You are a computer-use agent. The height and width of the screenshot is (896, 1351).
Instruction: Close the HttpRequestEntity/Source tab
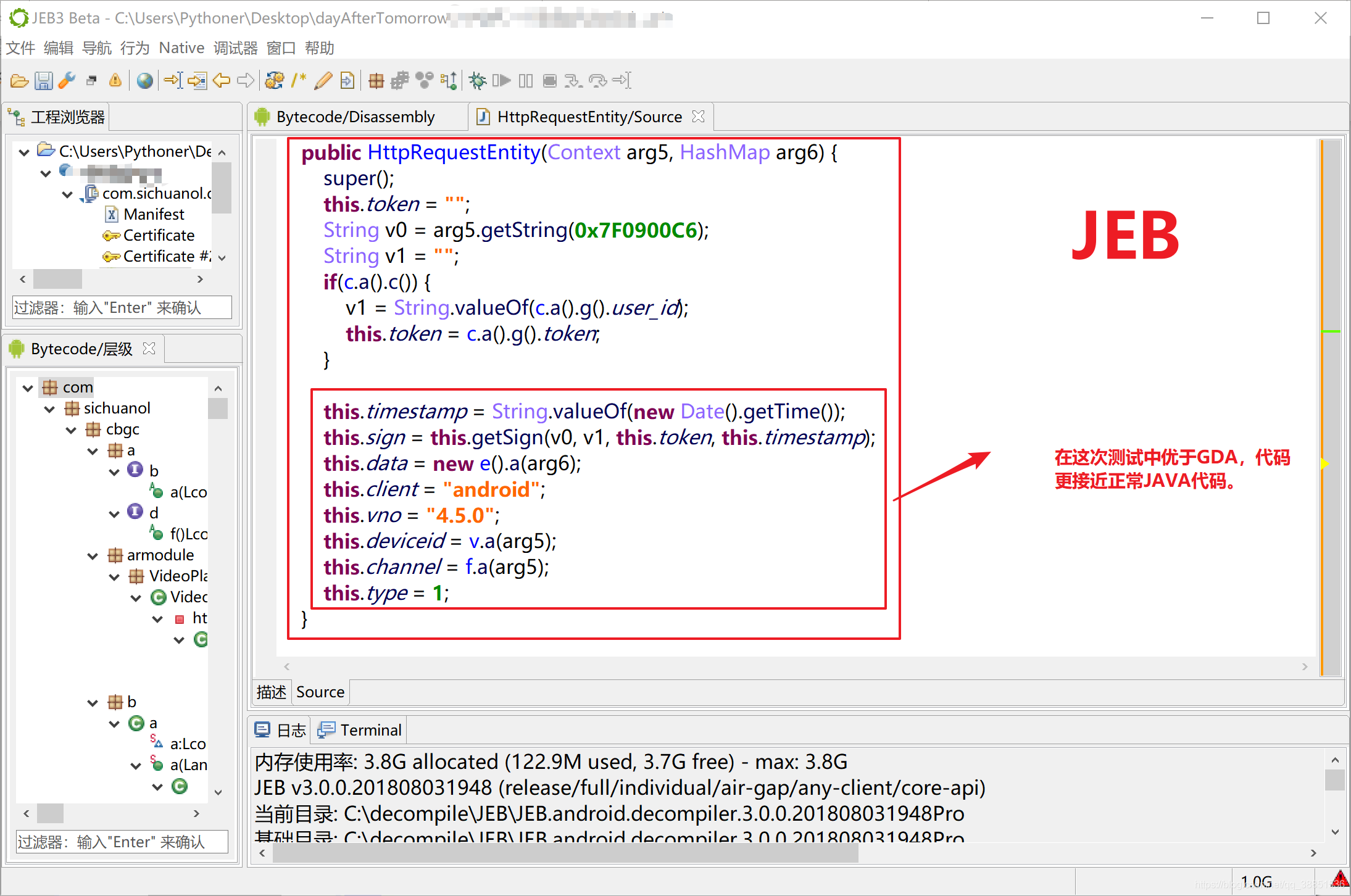(698, 117)
